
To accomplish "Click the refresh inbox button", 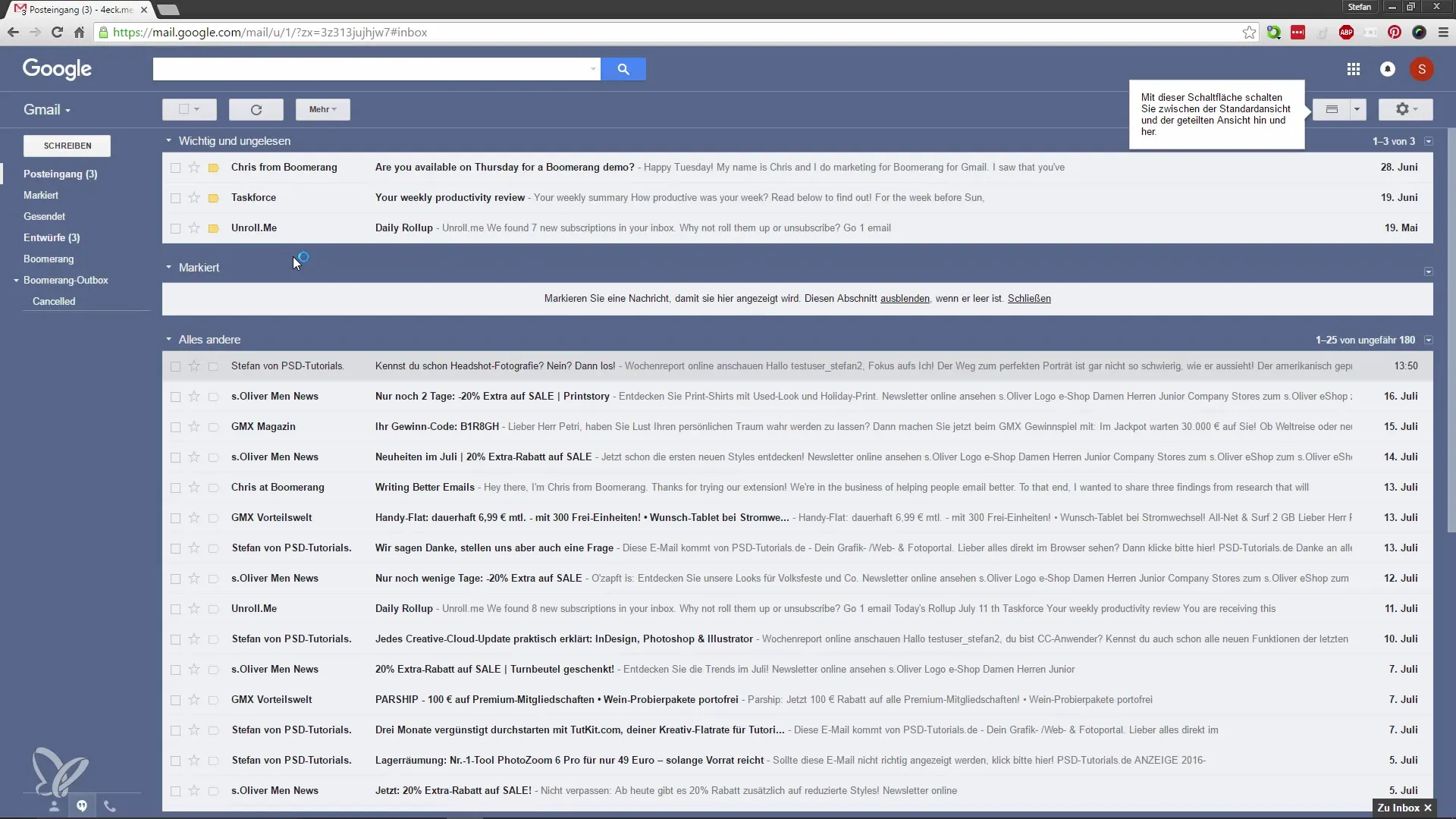I will [256, 109].
